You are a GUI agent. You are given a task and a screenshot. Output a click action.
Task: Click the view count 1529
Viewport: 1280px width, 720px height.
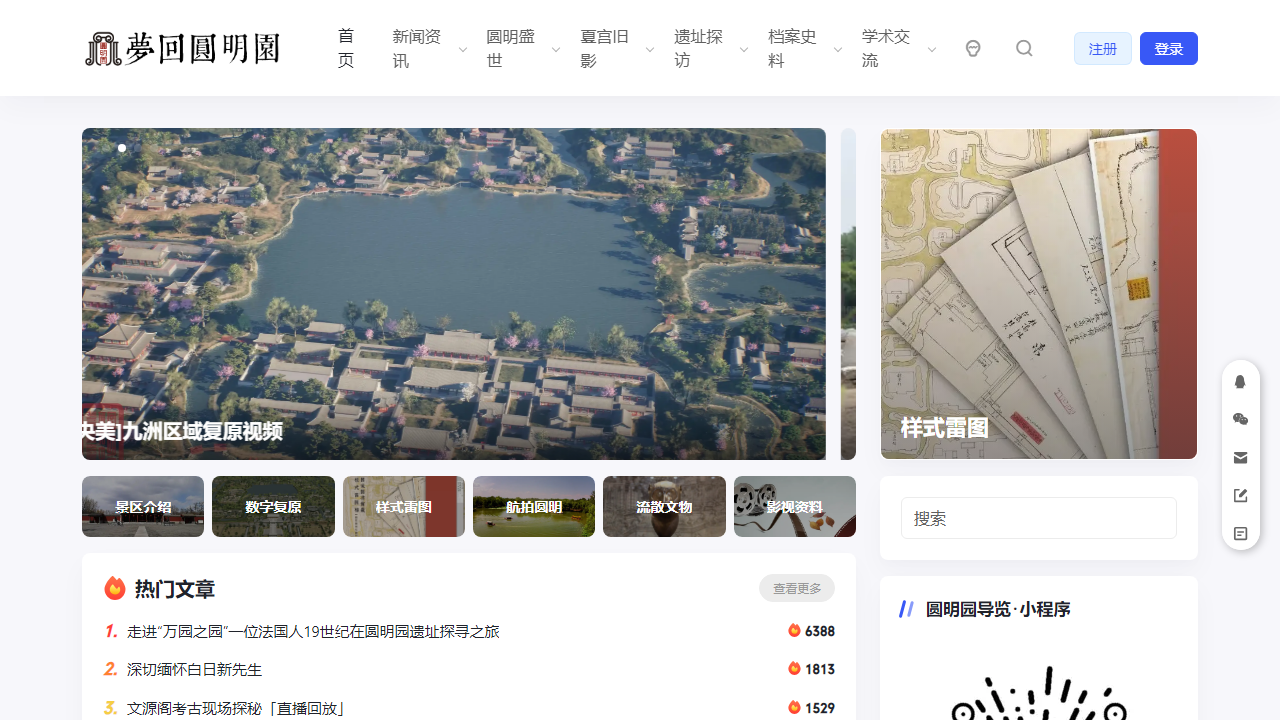820,708
